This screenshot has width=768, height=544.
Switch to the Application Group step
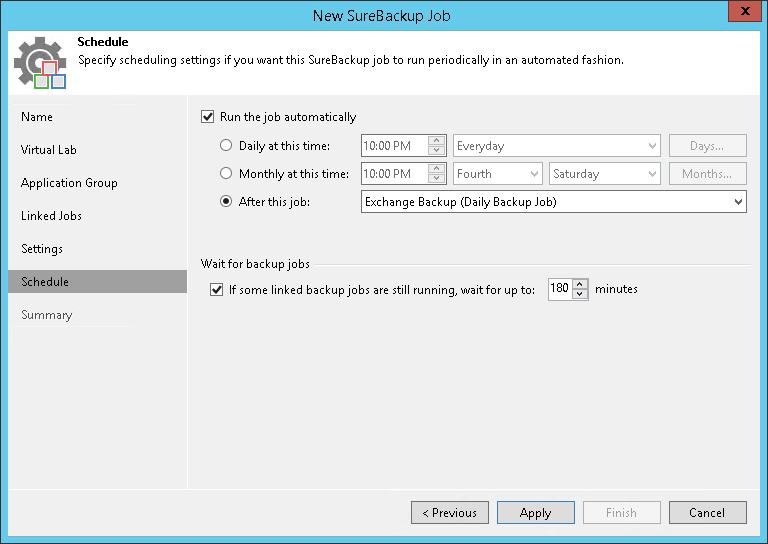pyautogui.click(x=69, y=183)
